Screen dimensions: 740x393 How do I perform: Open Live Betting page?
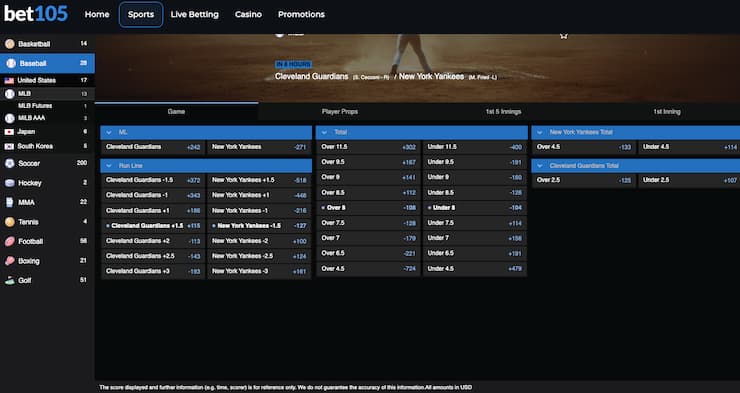coord(194,15)
